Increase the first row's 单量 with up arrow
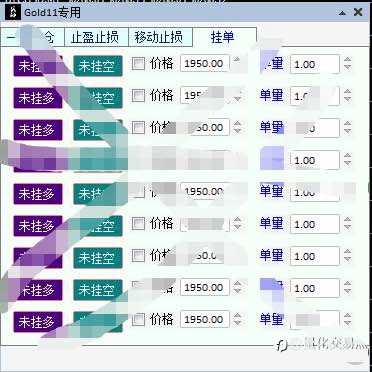Image resolution: width=372 pixels, height=372 pixels. 348,60
